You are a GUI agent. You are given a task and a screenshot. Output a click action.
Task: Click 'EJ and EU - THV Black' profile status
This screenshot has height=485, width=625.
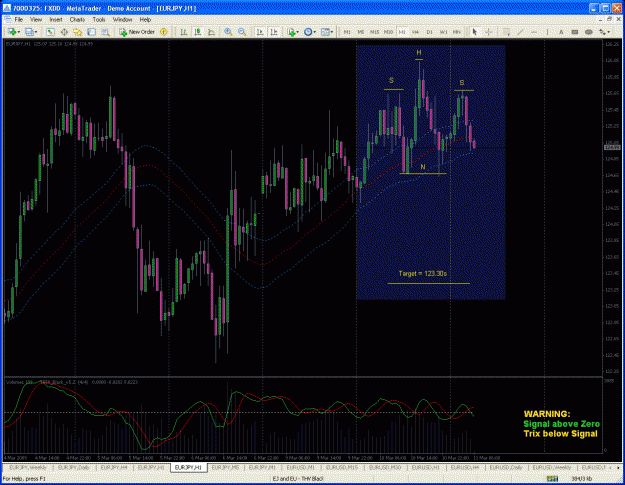tap(297, 479)
